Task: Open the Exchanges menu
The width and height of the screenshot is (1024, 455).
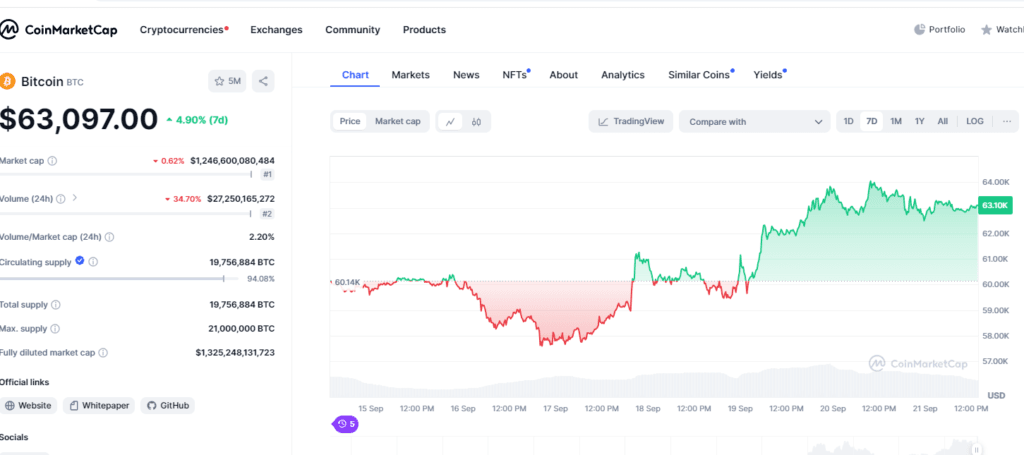Action: (x=276, y=30)
